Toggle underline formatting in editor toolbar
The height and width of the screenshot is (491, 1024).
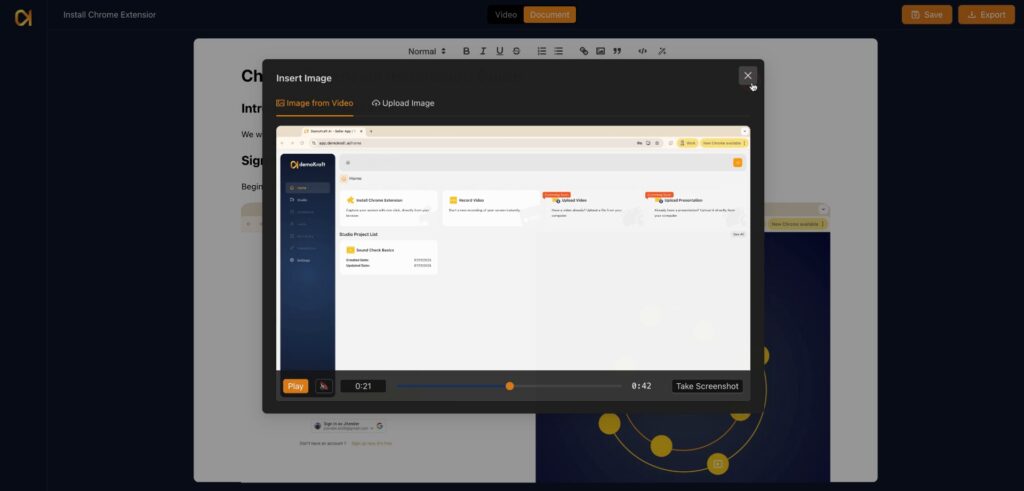pyautogui.click(x=500, y=51)
